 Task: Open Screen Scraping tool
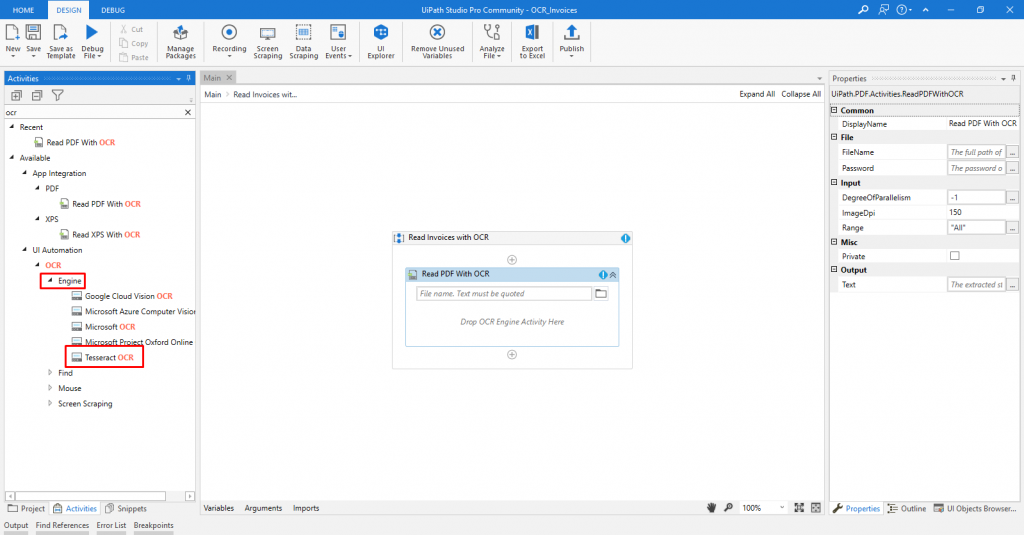268,42
